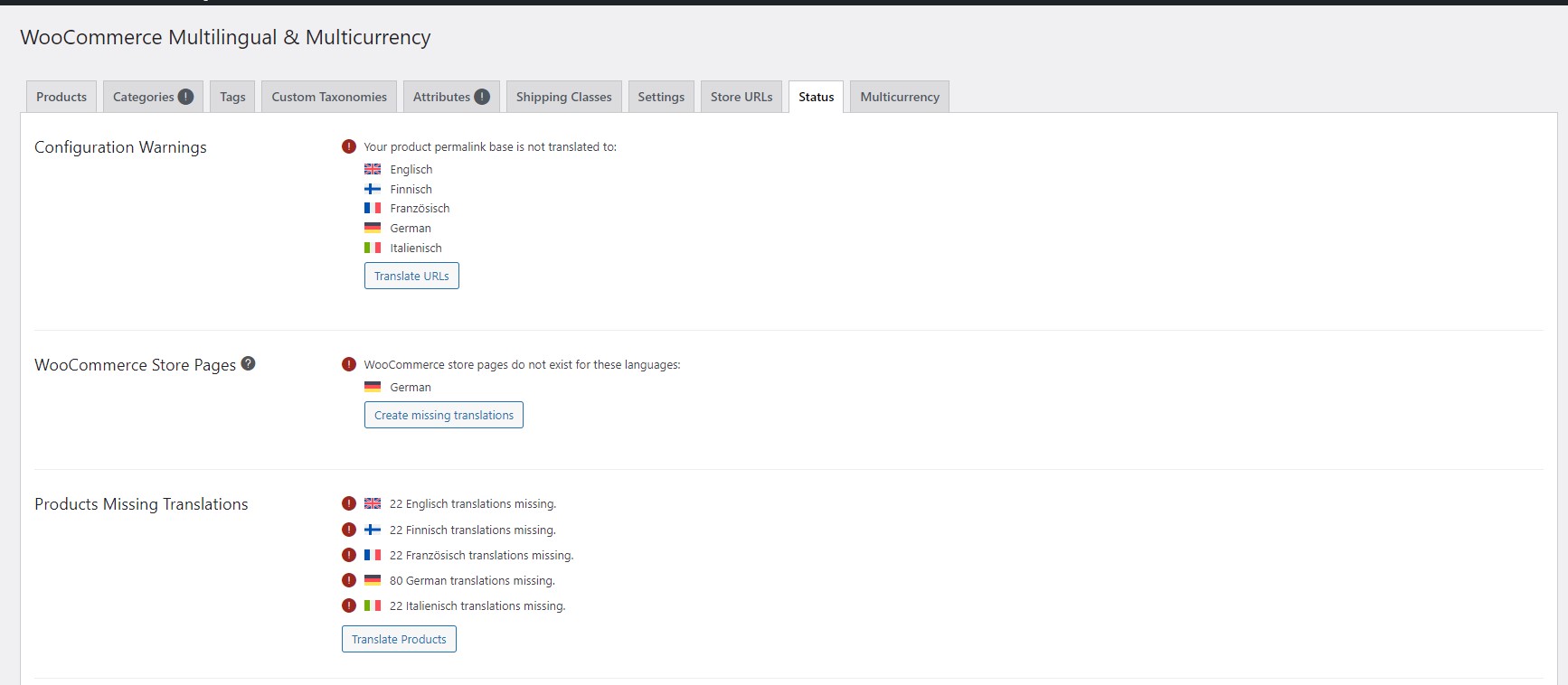The height and width of the screenshot is (685, 1568).
Task: Click German flag next to 80 translations missing
Action: [x=373, y=580]
